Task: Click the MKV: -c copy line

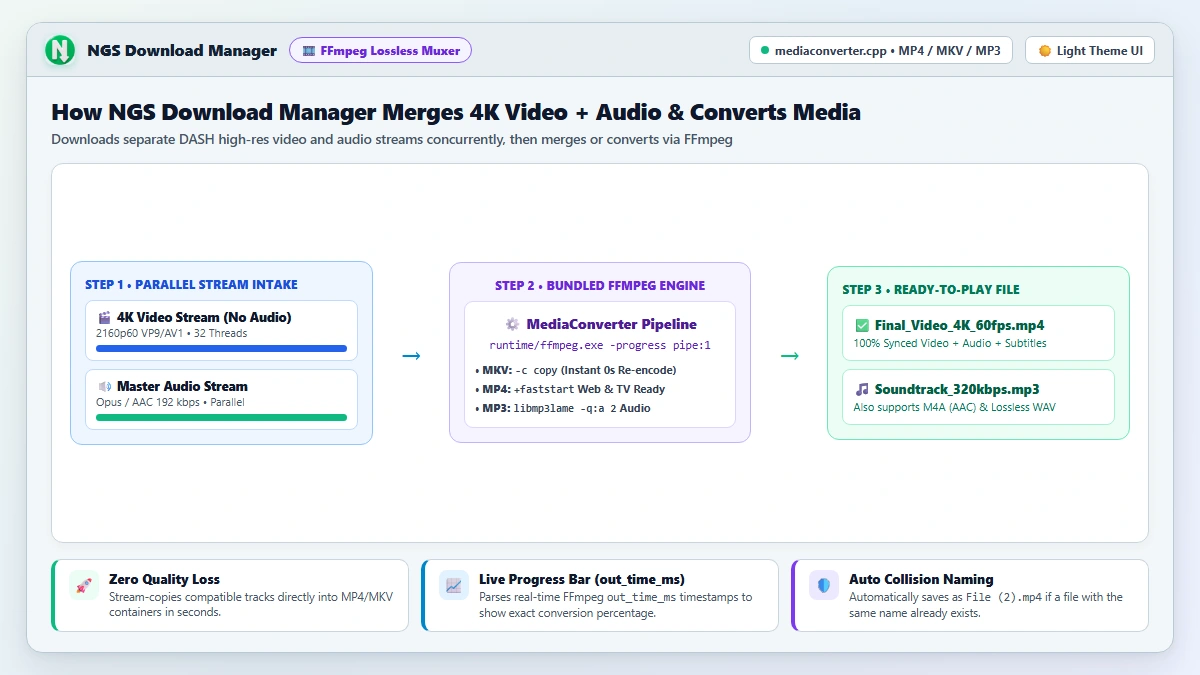Action: point(576,370)
